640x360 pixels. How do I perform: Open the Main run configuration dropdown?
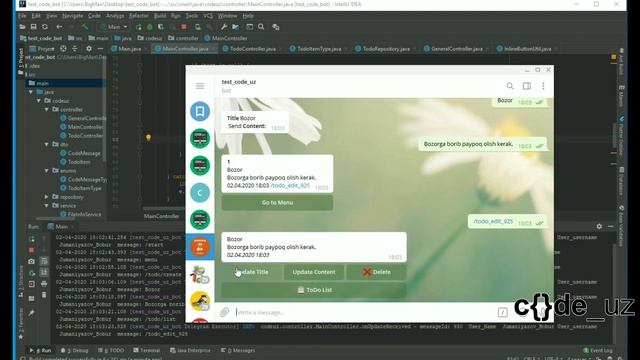(114, 27)
